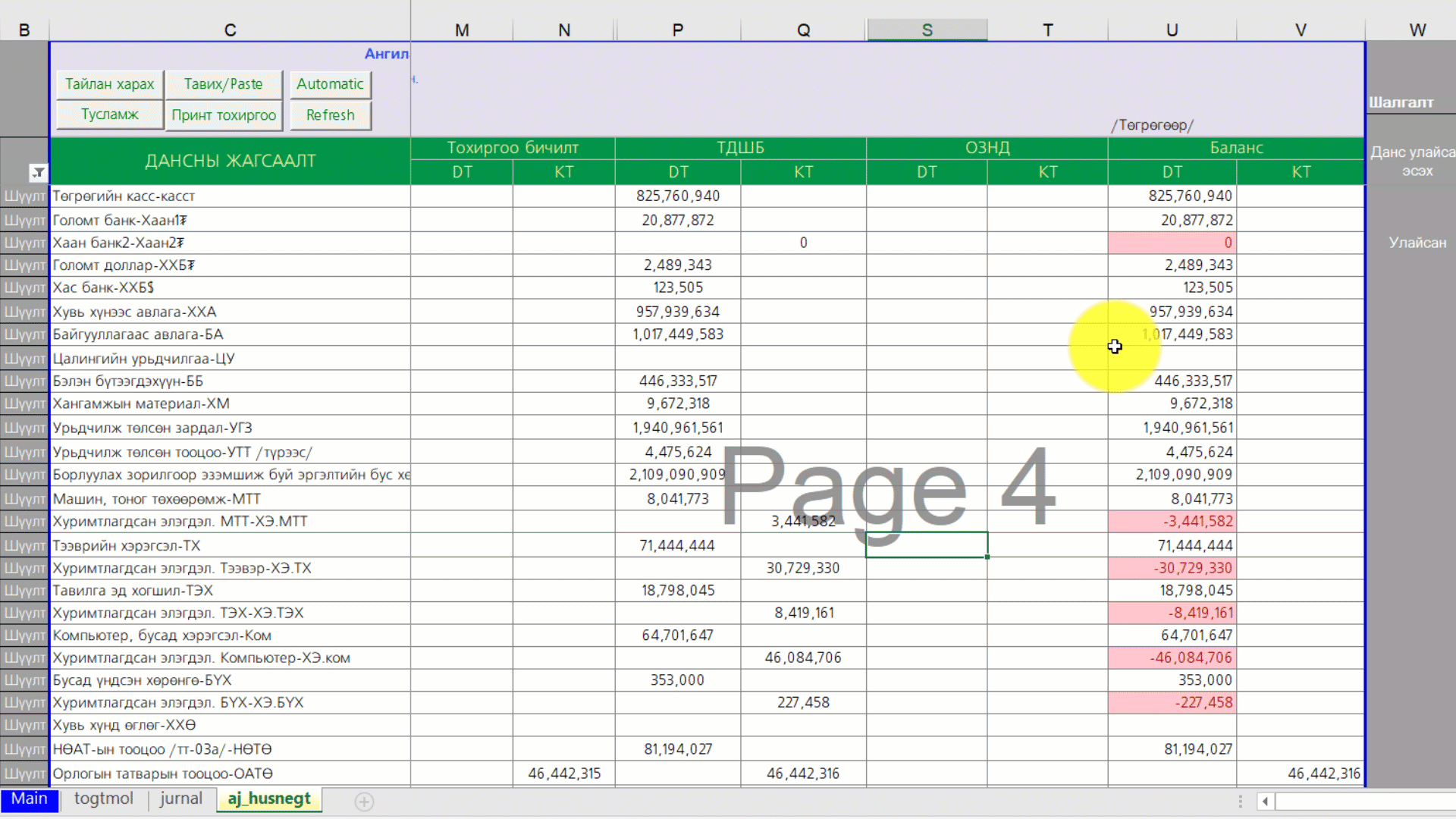This screenshot has width=1456, height=819.
Task: Select column S header
Action: [927, 30]
